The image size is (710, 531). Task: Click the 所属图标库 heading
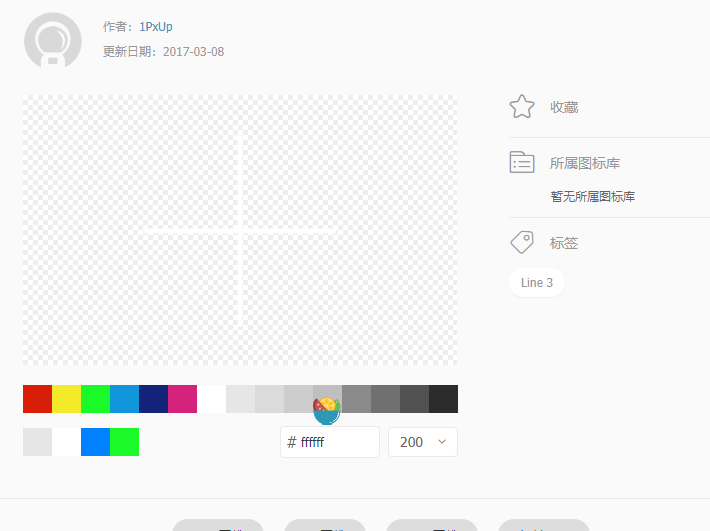pos(585,163)
